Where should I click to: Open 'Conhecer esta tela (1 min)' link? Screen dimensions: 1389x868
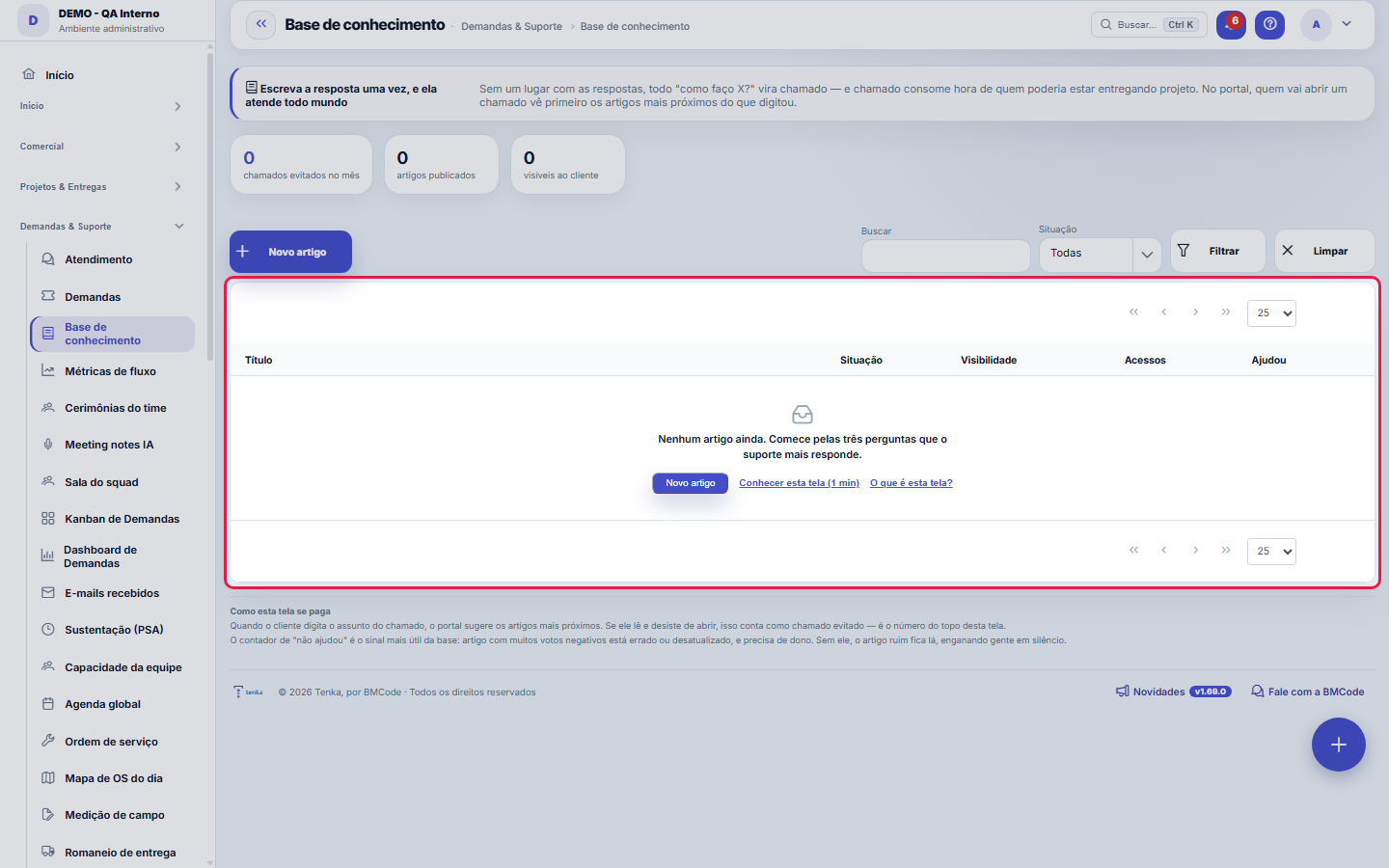[799, 483]
